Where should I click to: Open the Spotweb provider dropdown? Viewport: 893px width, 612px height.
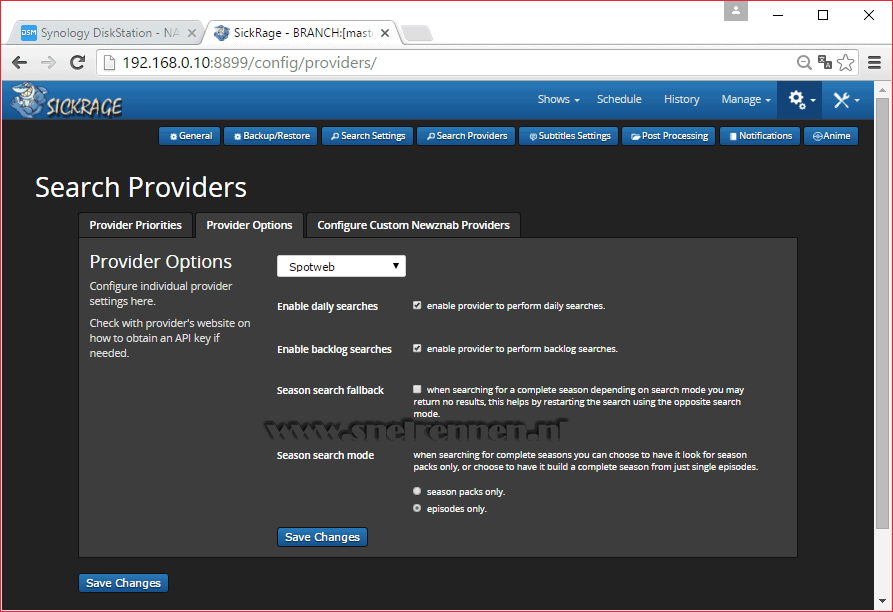pos(341,266)
